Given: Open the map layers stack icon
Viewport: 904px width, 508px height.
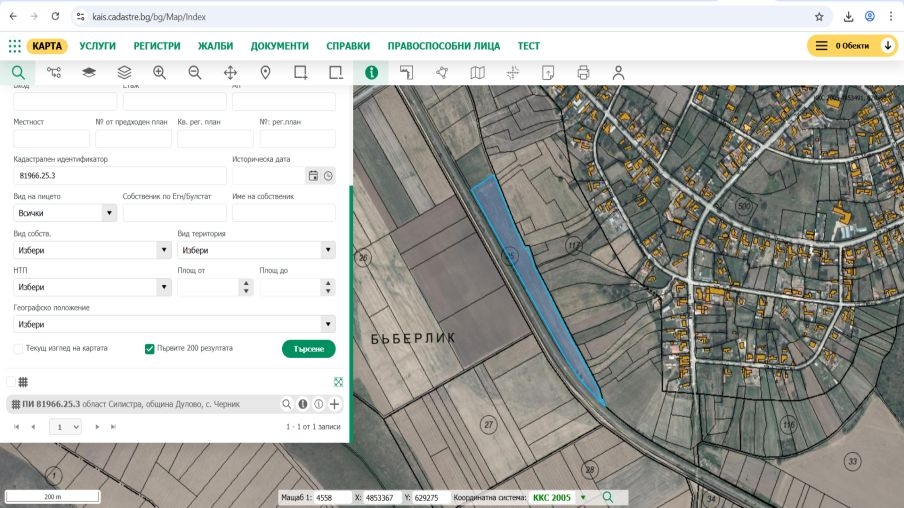Looking at the screenshot, I should pyautogui.click(x=124, y=72).
